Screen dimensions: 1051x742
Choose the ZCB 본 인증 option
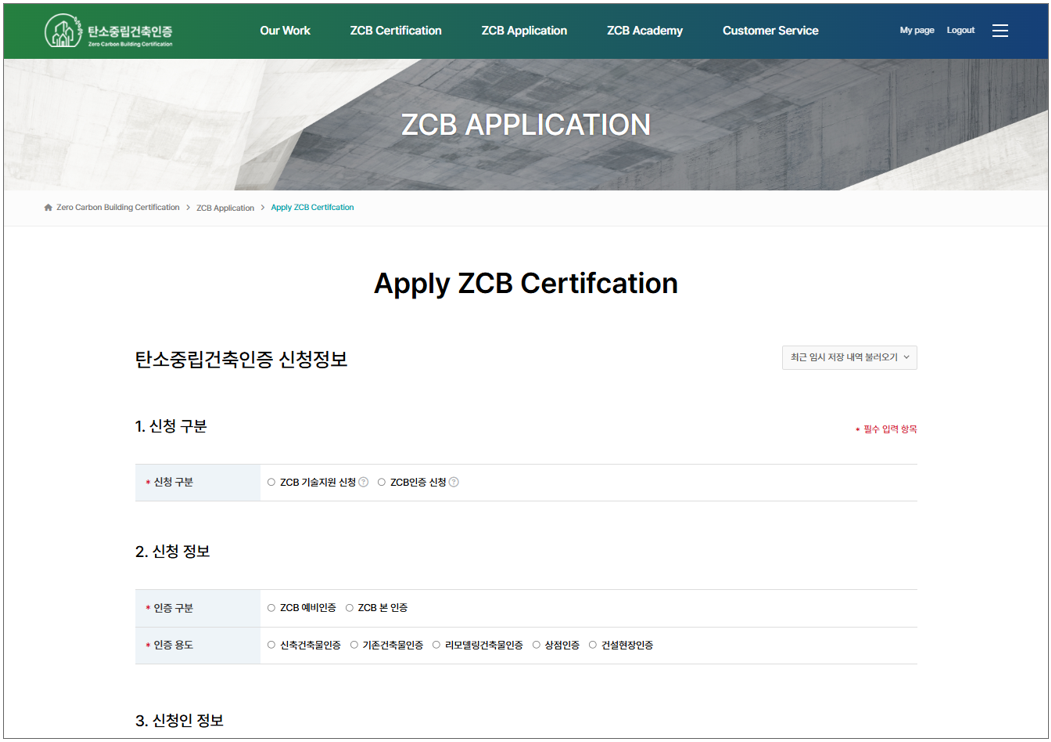point(350,608)
